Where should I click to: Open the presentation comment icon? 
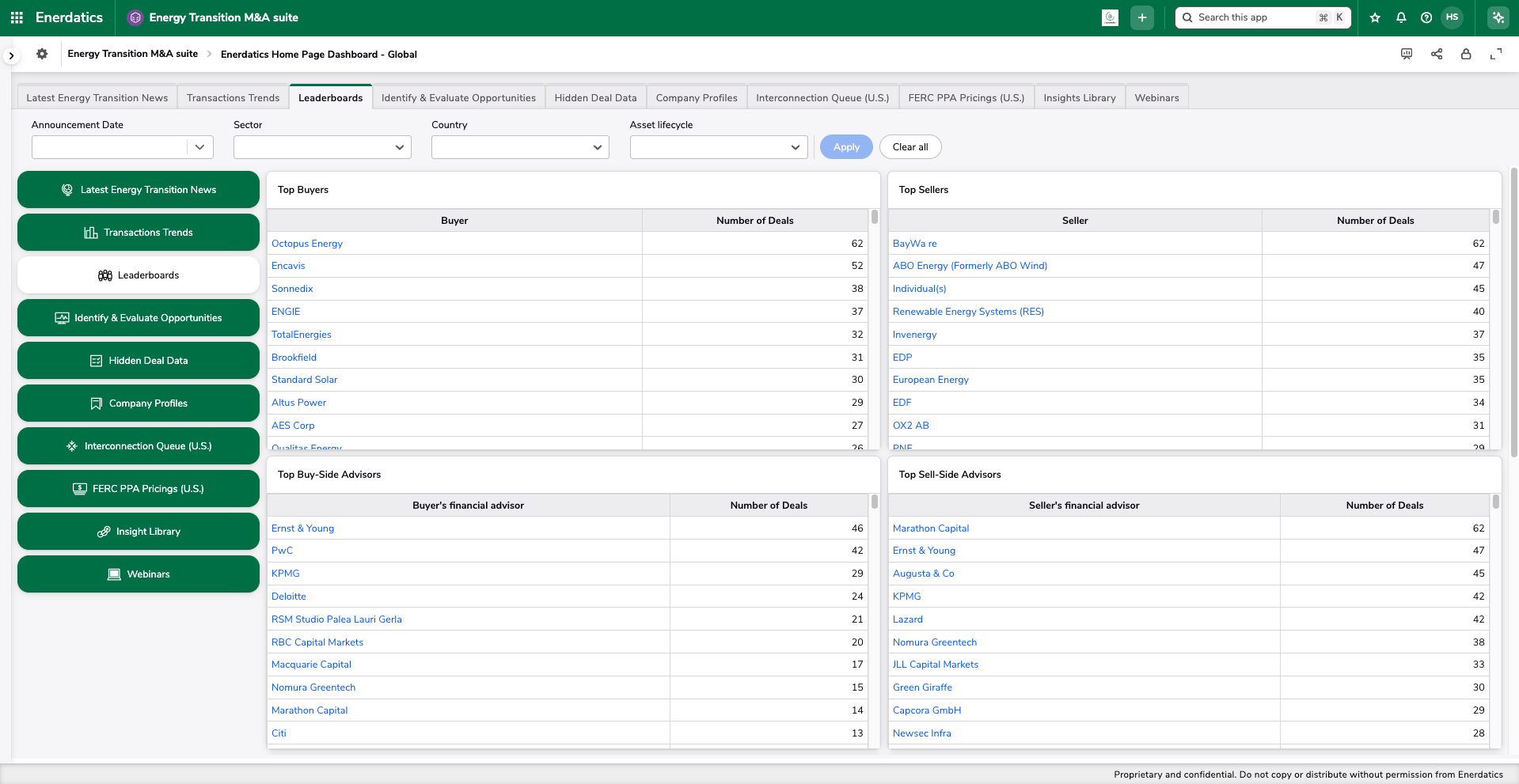(x=1407, y=54)
